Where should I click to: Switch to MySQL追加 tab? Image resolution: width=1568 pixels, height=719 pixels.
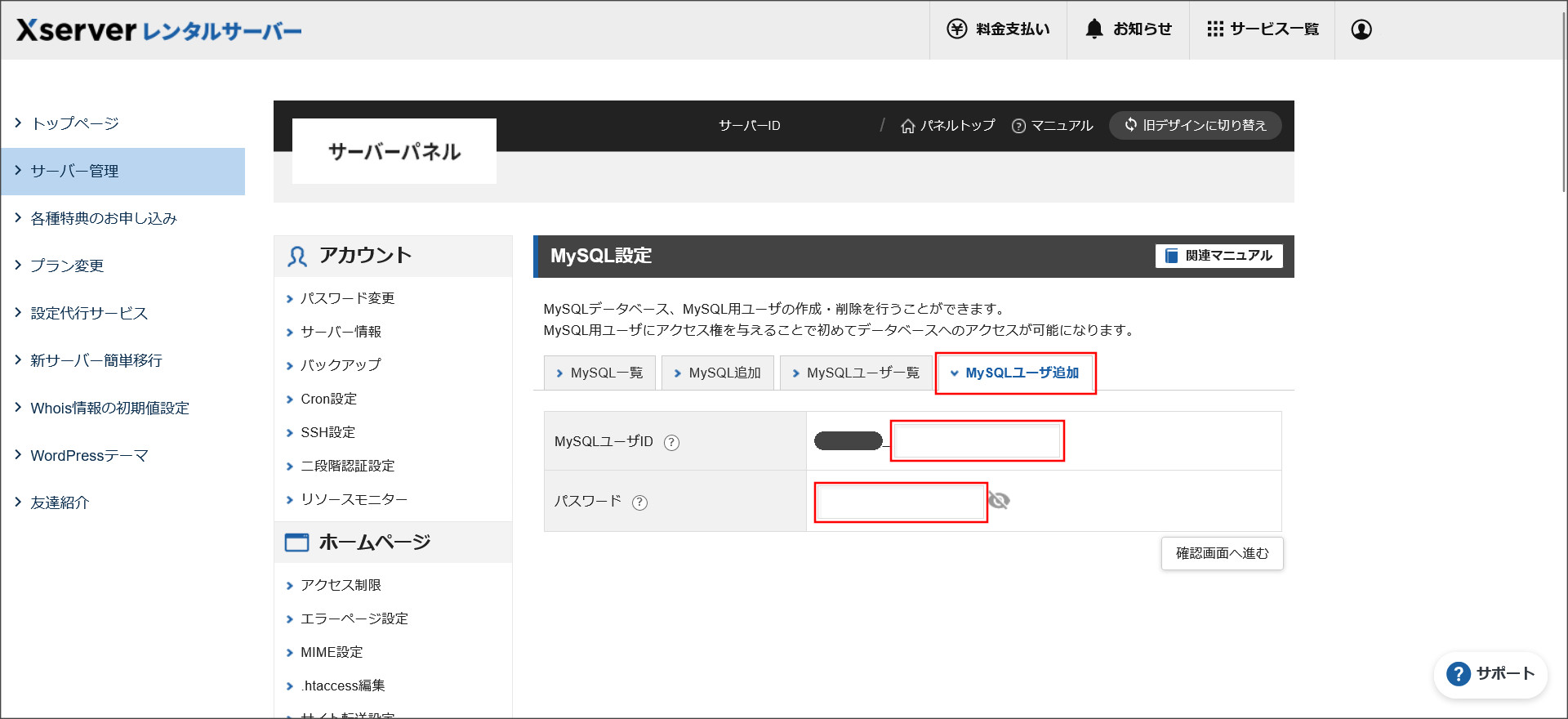717,373
